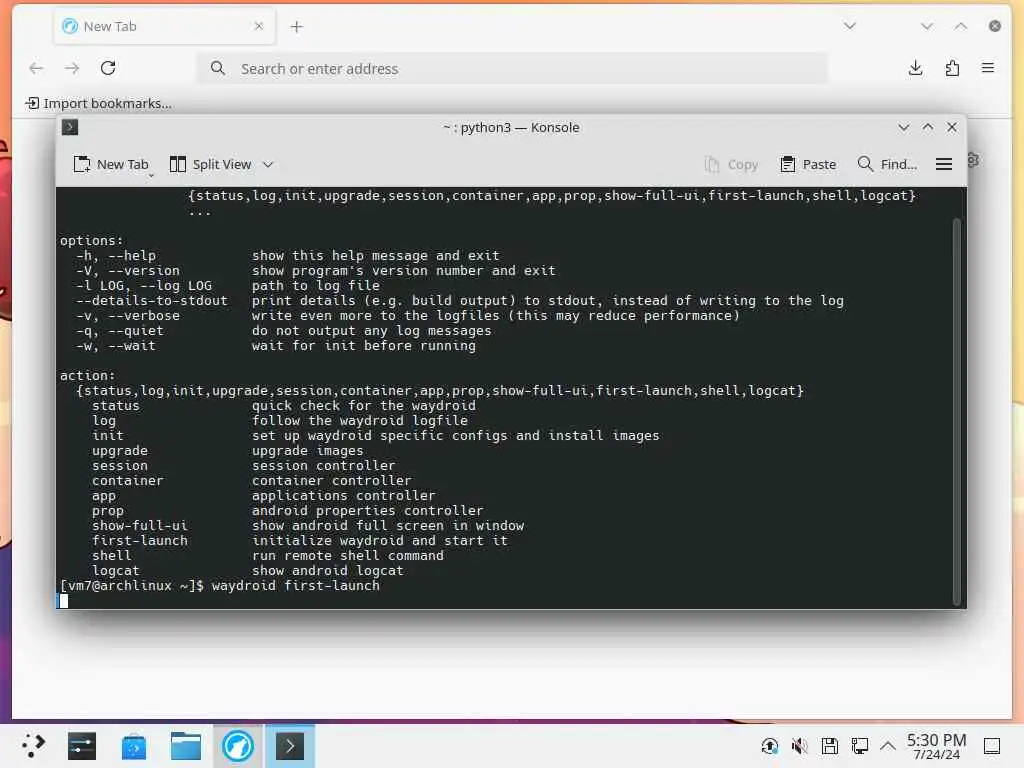
Task: Click the Konsole vertical scrollbar
Action: (x=957, y=411)
